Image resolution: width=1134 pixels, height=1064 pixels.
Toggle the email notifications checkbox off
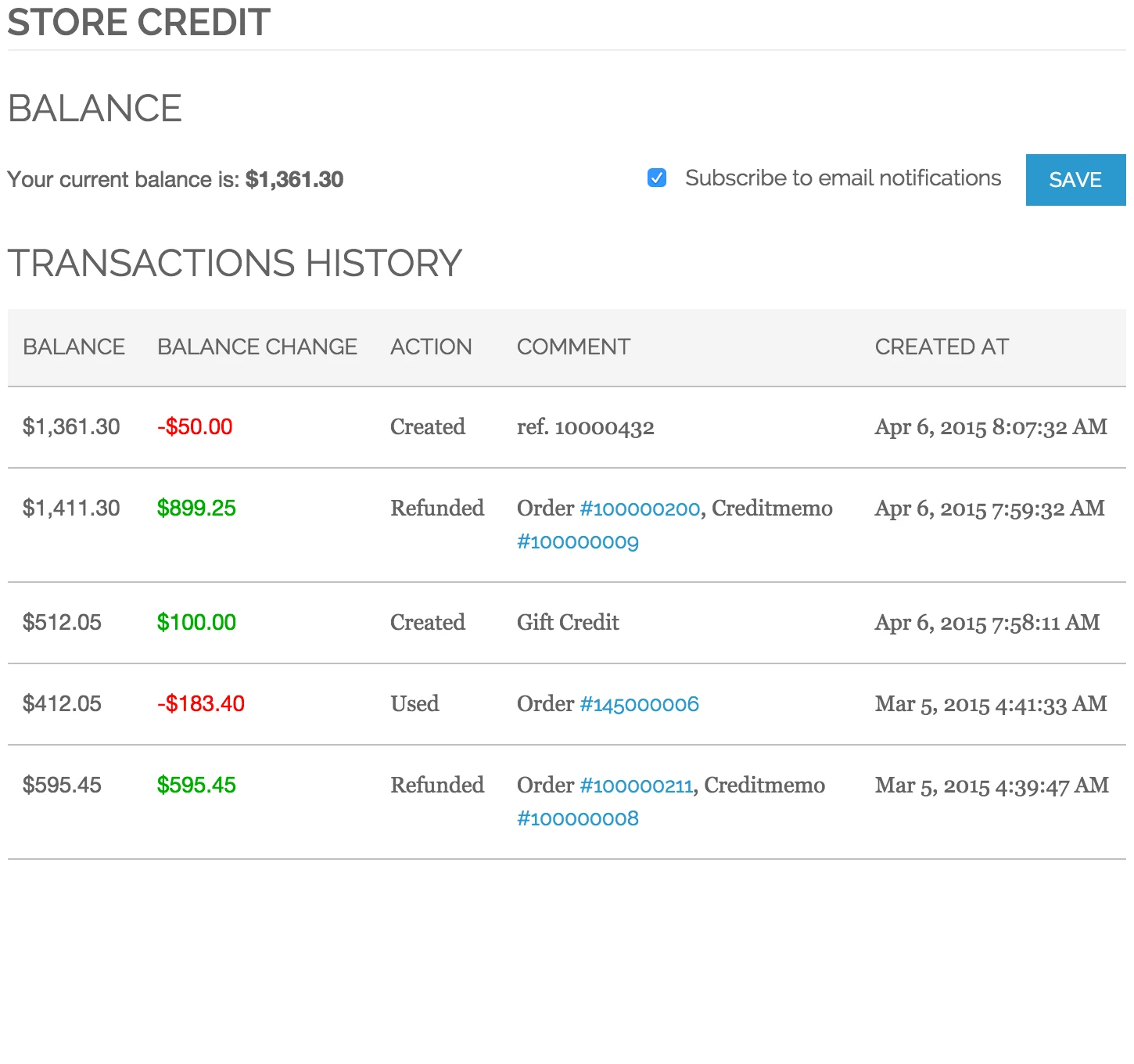point(657,178)
